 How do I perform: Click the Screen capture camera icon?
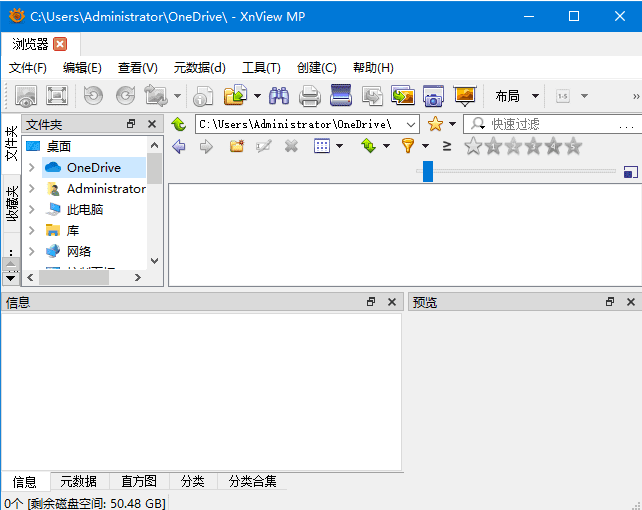pos(434,96)
